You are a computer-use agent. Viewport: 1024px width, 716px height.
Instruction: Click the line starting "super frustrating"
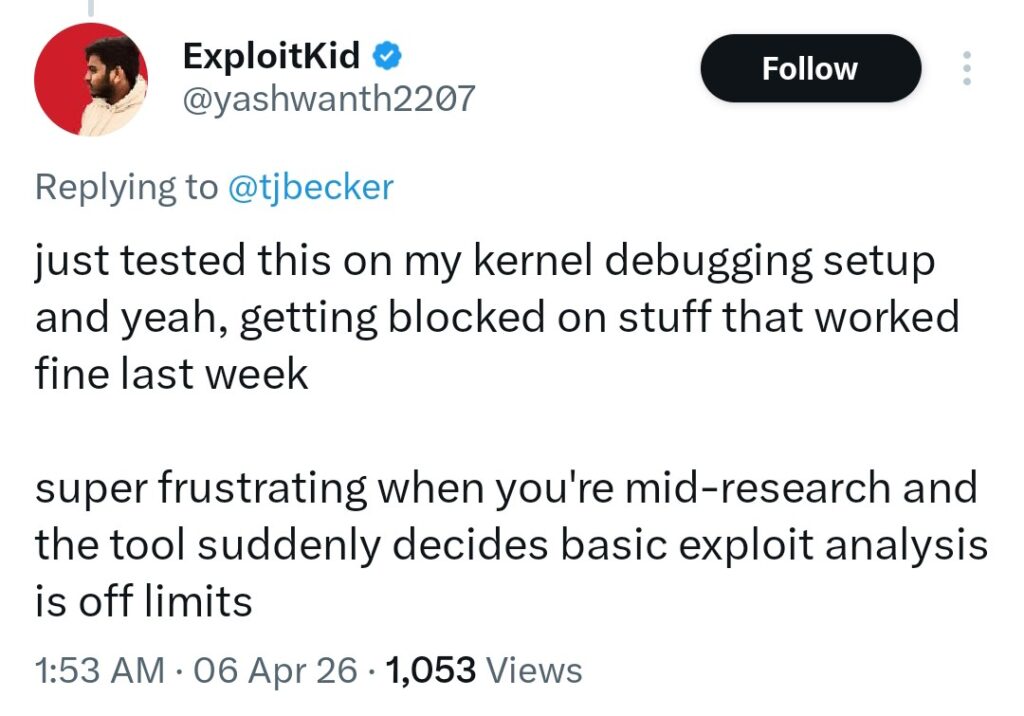(x=505, y=490)
